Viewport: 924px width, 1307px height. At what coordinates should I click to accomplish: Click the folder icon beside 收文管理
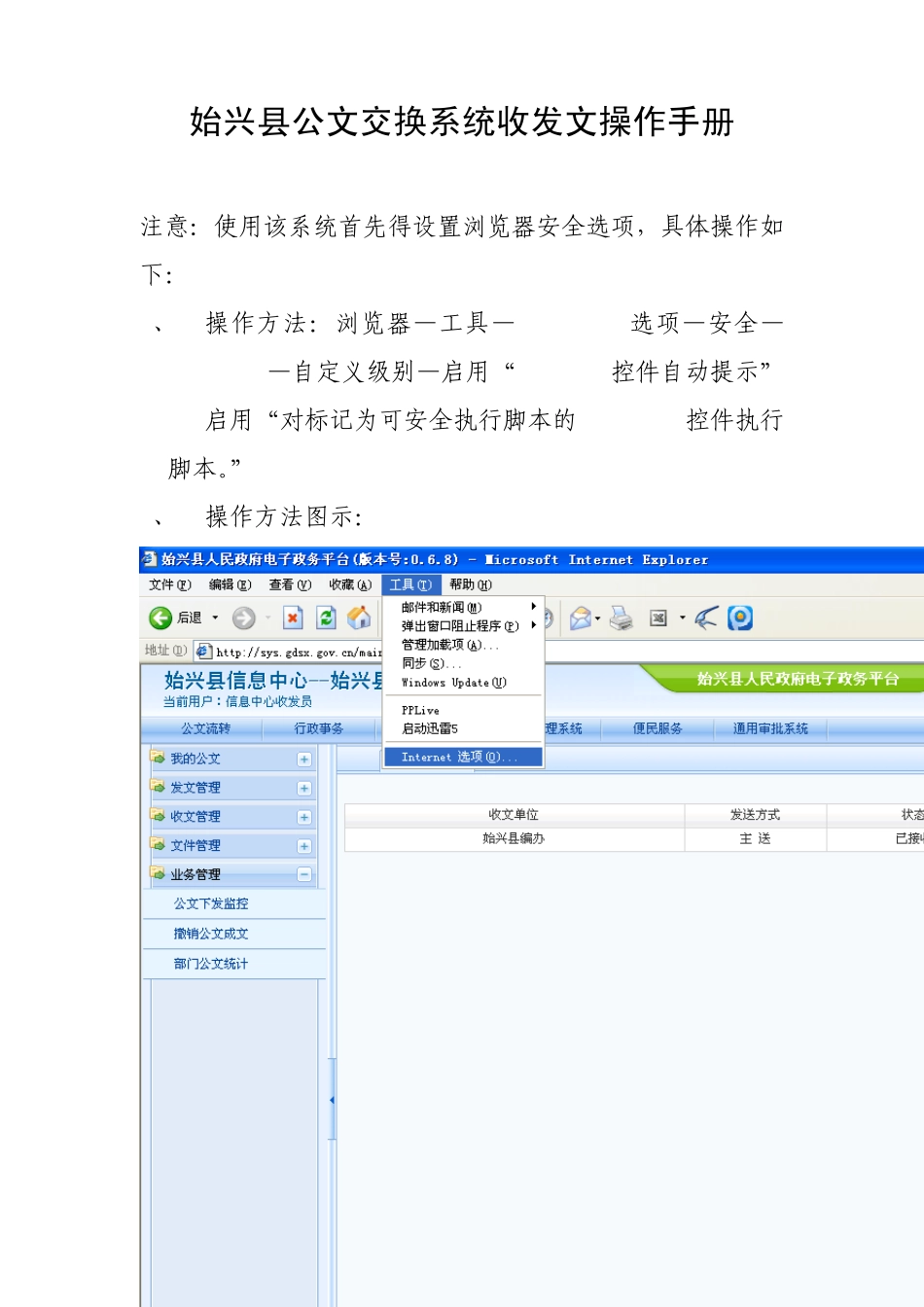click(x=158, y=816)
